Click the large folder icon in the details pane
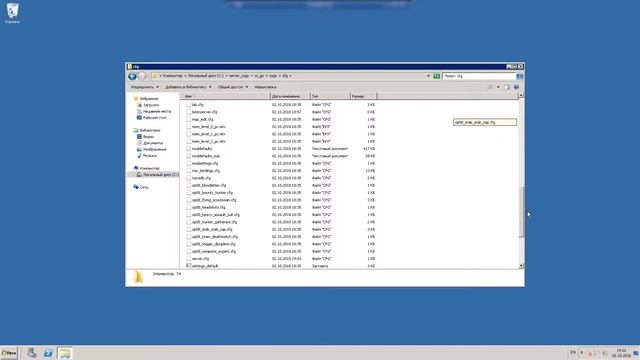 [138, 277]
